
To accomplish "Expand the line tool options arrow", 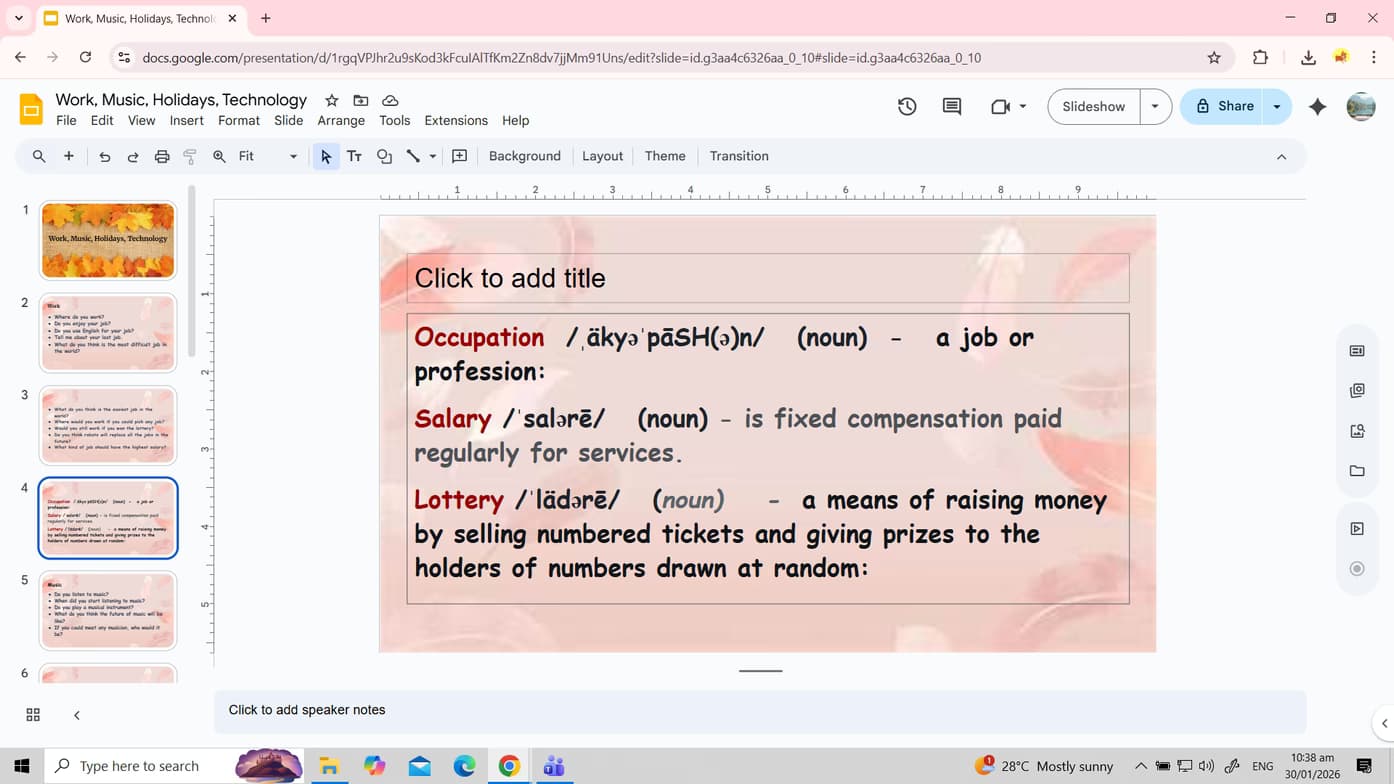I will click(432, 156).
